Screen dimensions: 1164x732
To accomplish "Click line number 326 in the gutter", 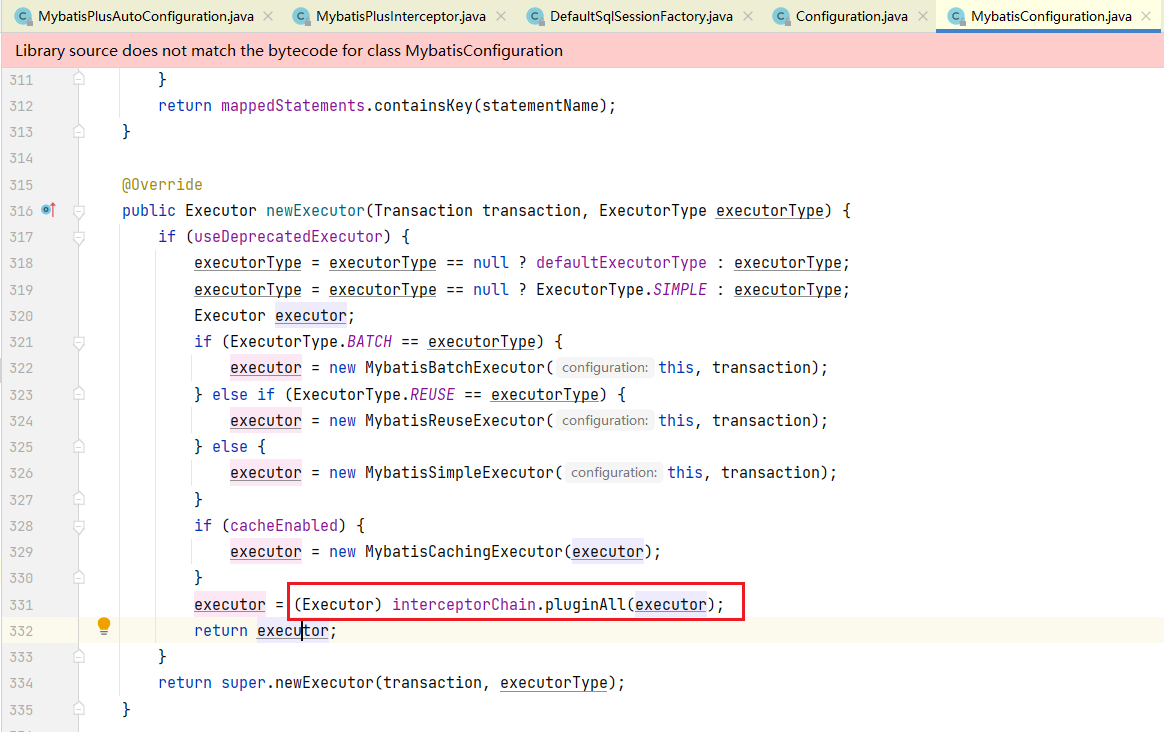I will [20, 472].
